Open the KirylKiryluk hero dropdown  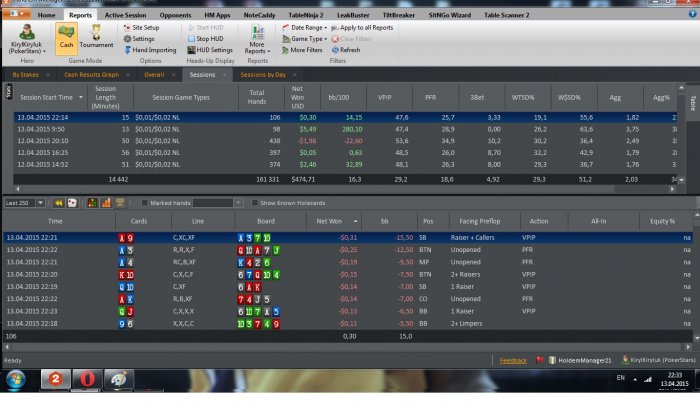click(27, 39)
